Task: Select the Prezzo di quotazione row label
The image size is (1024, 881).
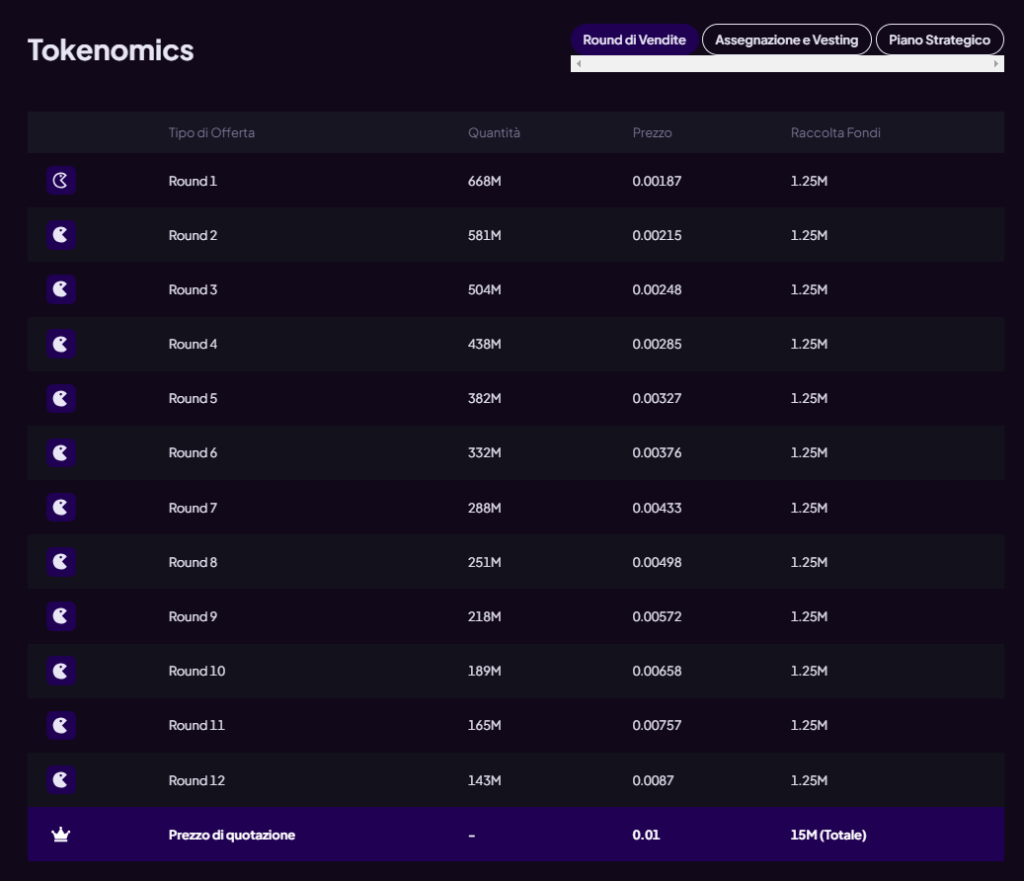Action: click(231, 835)
